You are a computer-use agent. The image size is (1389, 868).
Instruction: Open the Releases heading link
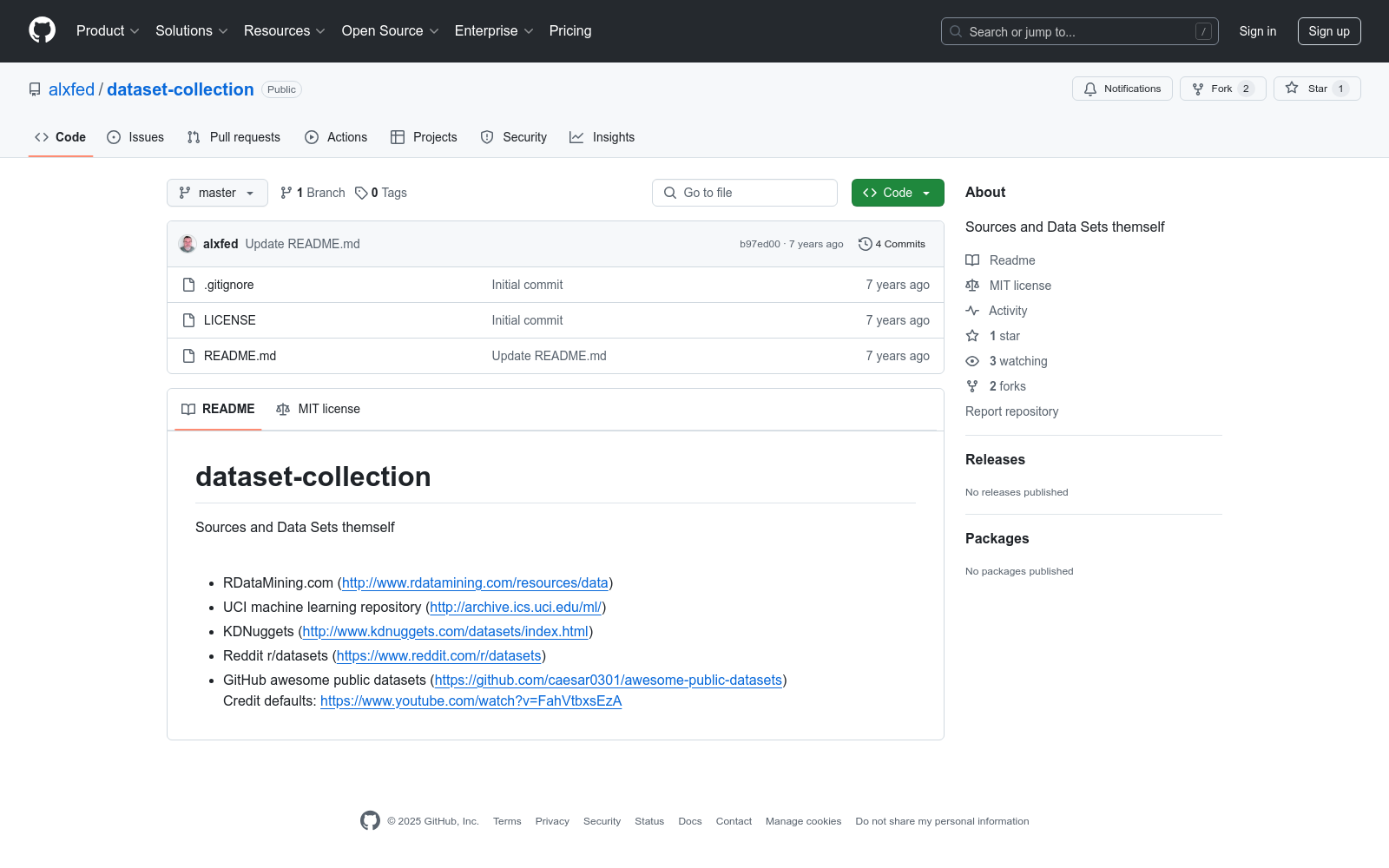[995, 460]
